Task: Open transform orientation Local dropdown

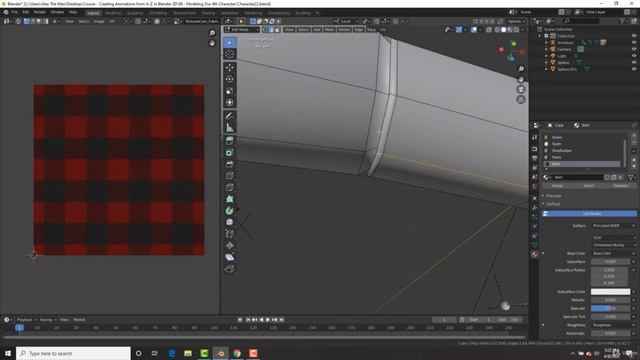Action: pyautogui.click(x=345, y=21)
